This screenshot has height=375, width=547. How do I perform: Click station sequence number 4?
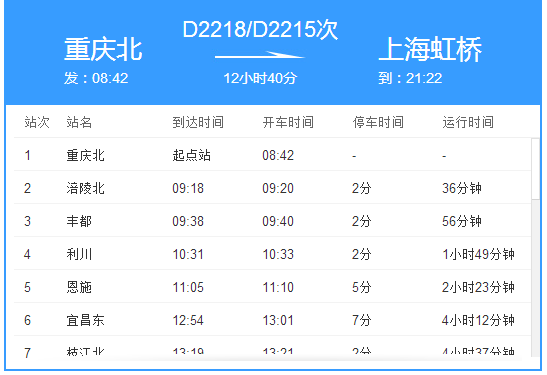click(28, 254)
